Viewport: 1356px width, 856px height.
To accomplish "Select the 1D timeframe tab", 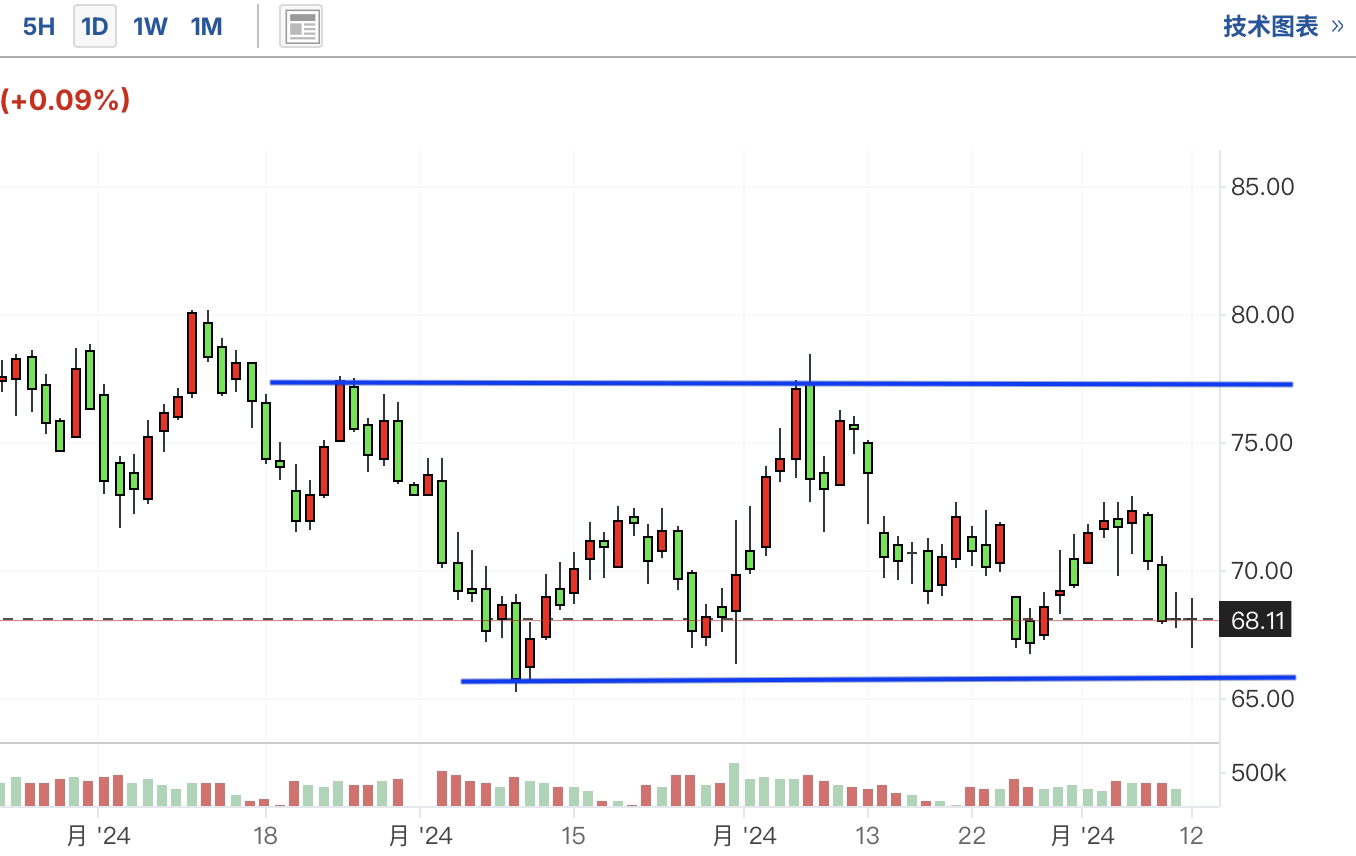I will pyautogui.click(x=95, y=27).
